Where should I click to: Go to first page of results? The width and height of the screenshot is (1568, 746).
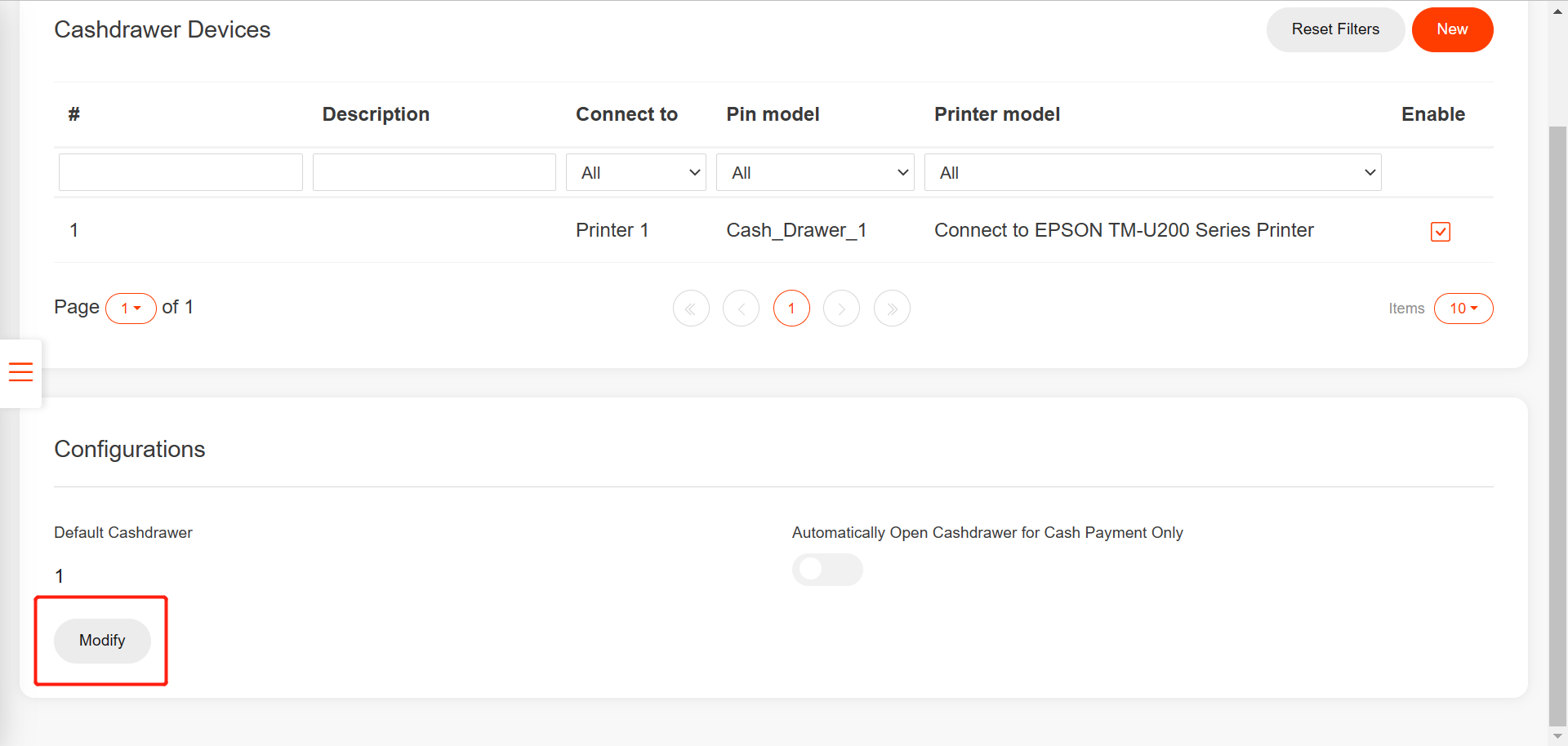pyautogui.click(x=691, y=309)
